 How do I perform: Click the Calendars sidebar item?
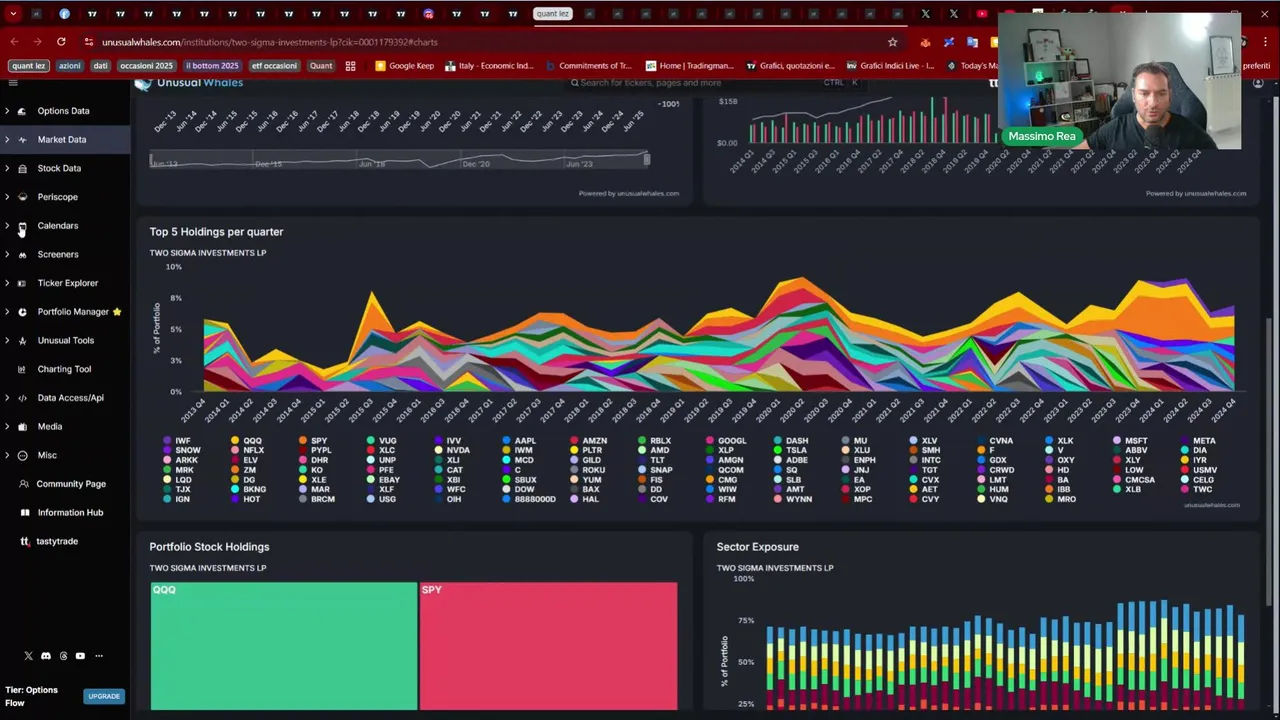pos(57,226)
